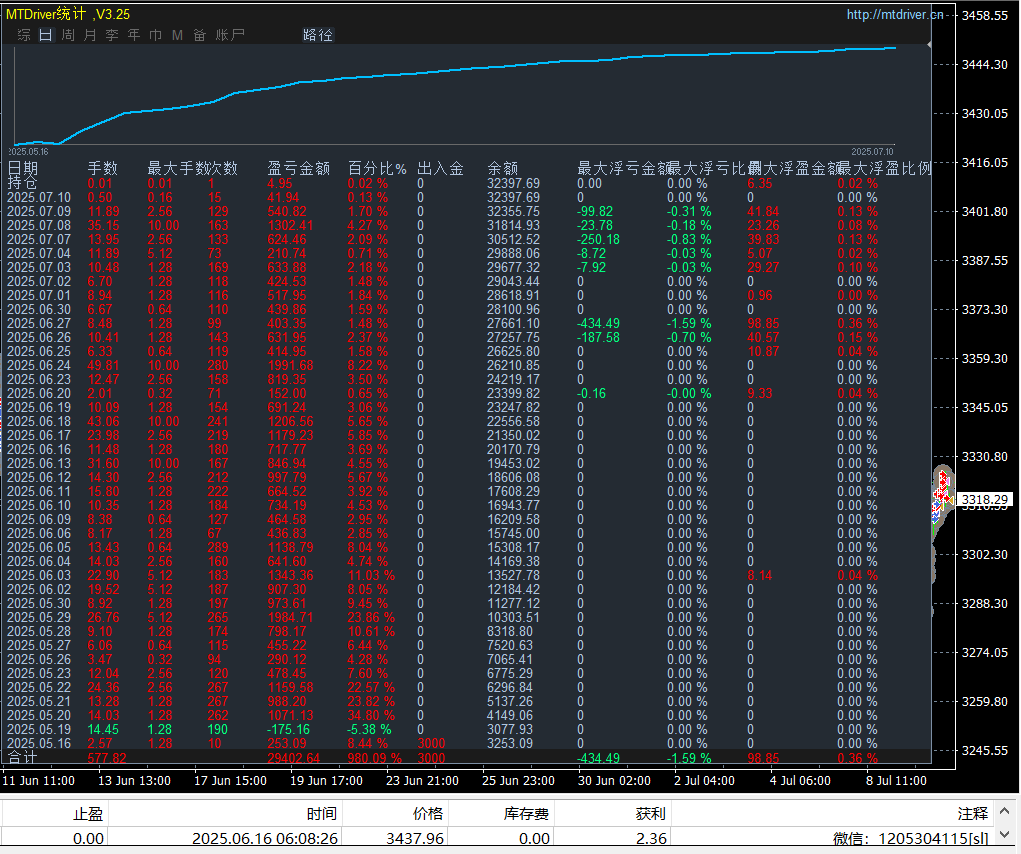Click the 合计 totals row label
The width and height of the screenshot is (1021, 854).
pyautogui.click(x=22, y=757)
